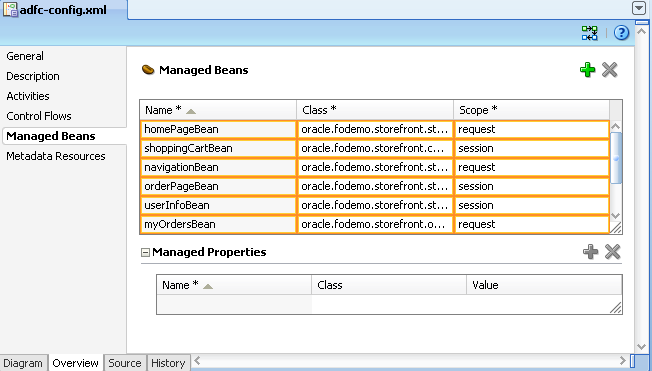Click the Managed Beans table scrollbar thumb
652x371 pixels.
[x=616, y=158]
